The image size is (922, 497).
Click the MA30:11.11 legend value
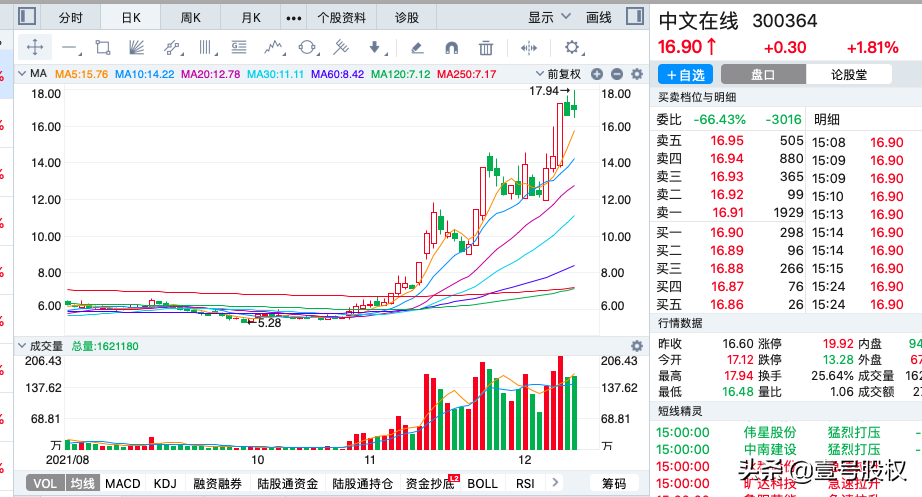(x=275, y=75)
